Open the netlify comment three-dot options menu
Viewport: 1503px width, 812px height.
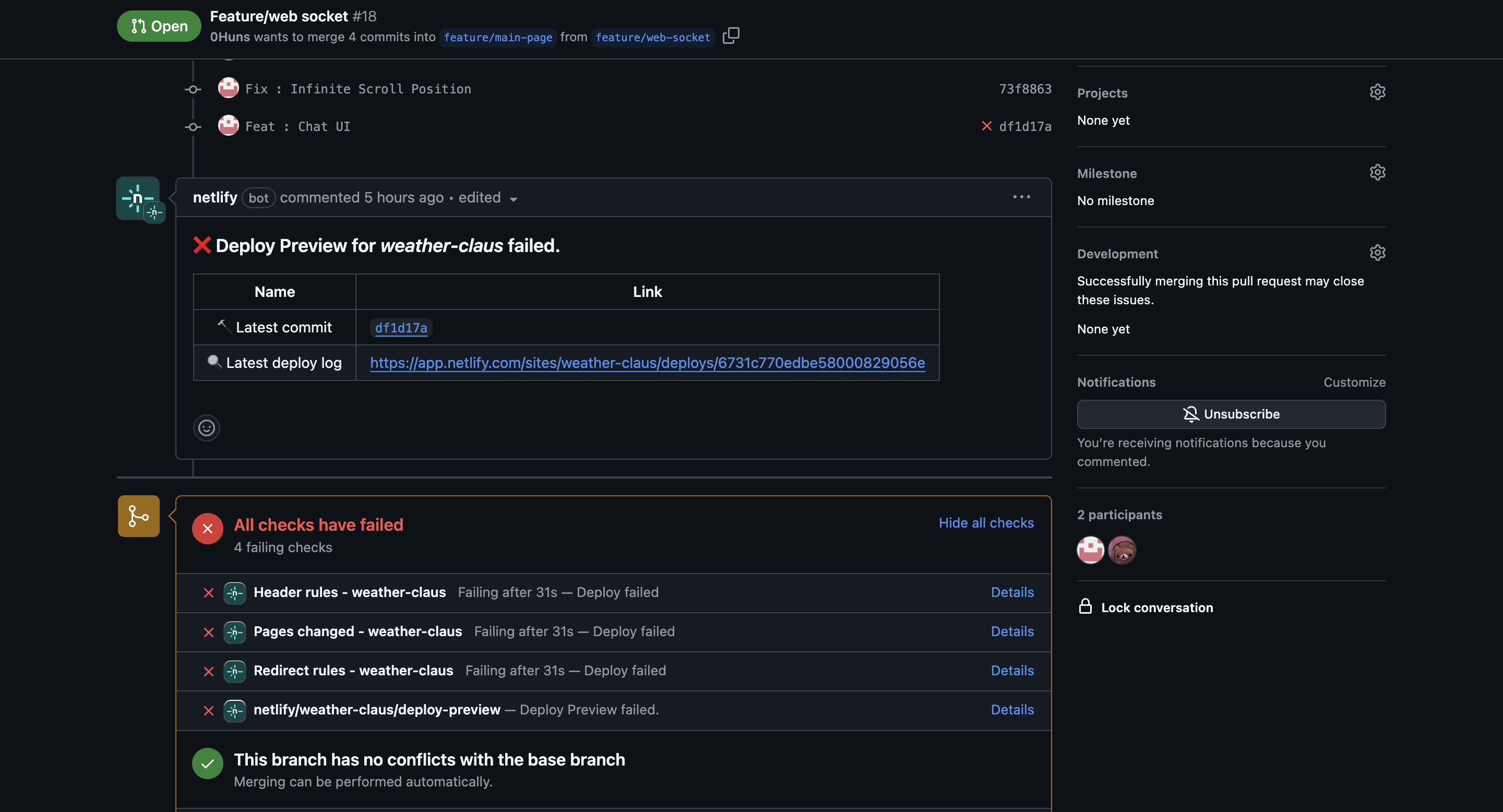tap(1021, 197)
